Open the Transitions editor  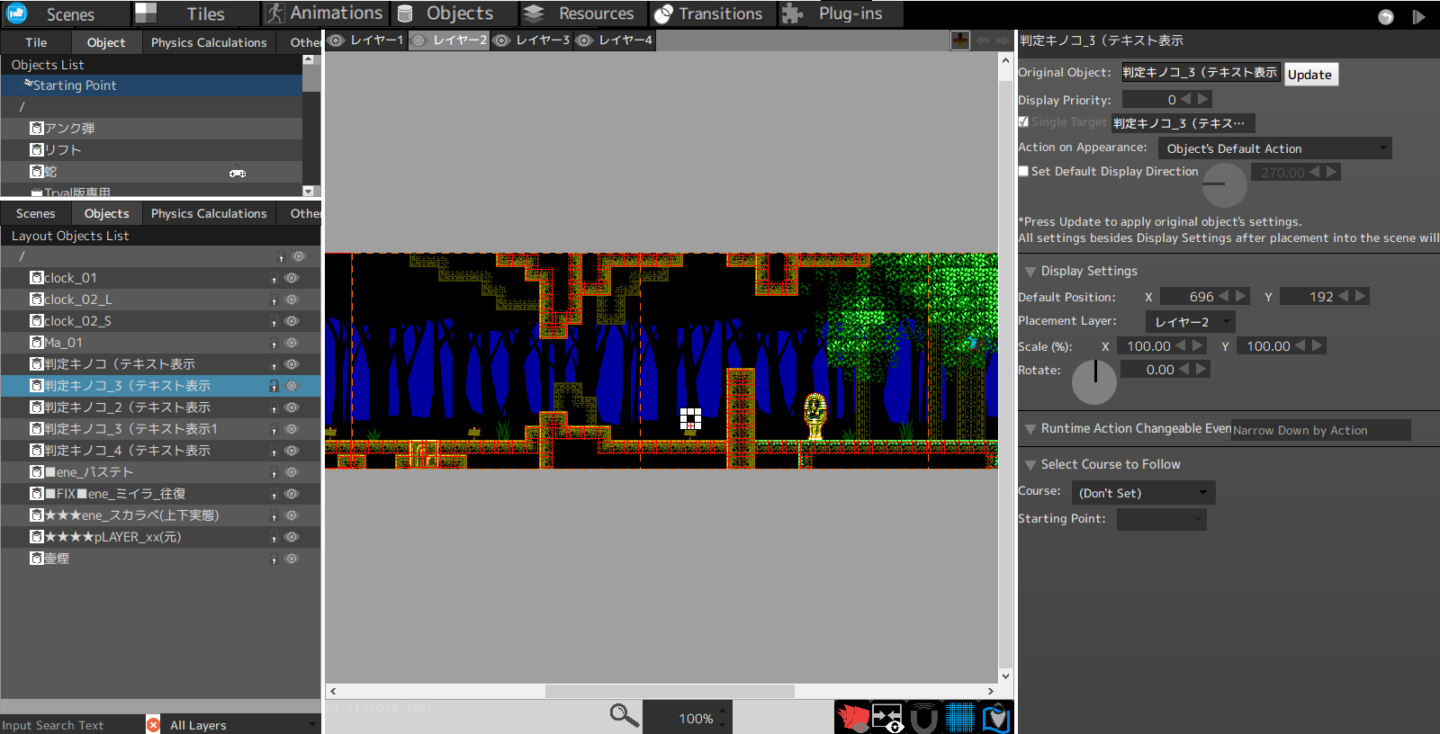tap(712, 13)
